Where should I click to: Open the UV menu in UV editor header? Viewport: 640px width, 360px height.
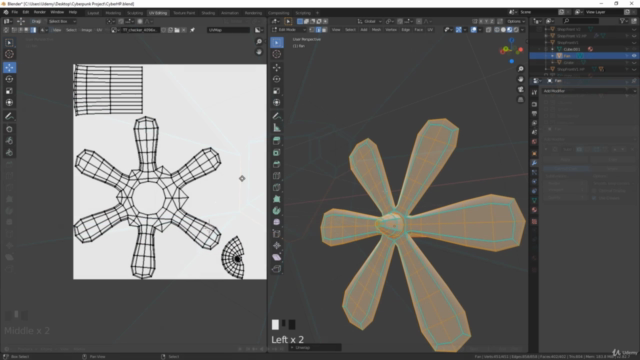coord(99,30)
